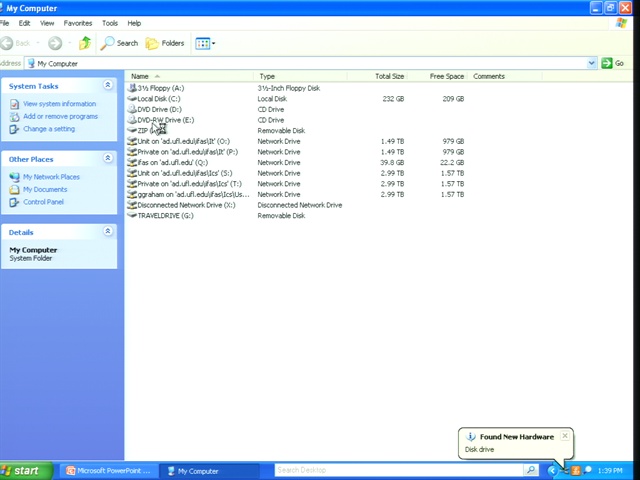The image size is (640, 480).
Task: Open Back button history dropdown arrow
Action: coord(38,43)
